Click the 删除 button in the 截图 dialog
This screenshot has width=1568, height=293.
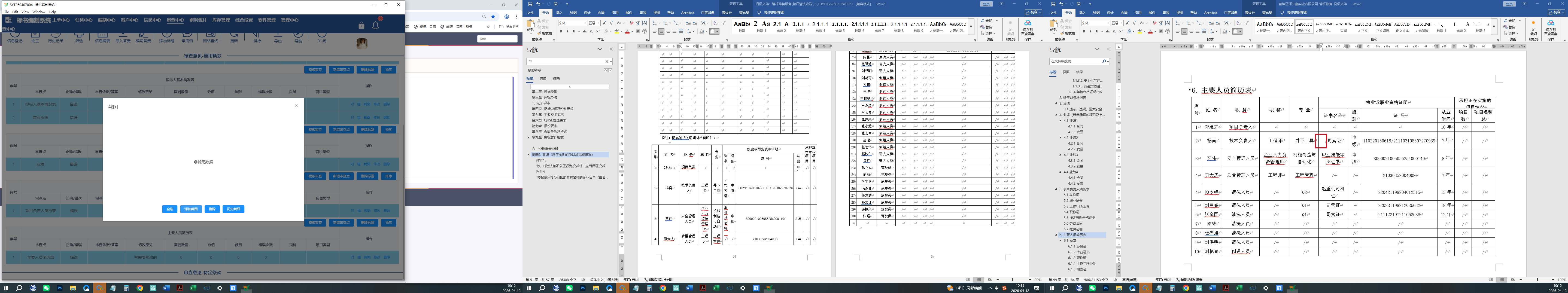(x=212, y=209)
